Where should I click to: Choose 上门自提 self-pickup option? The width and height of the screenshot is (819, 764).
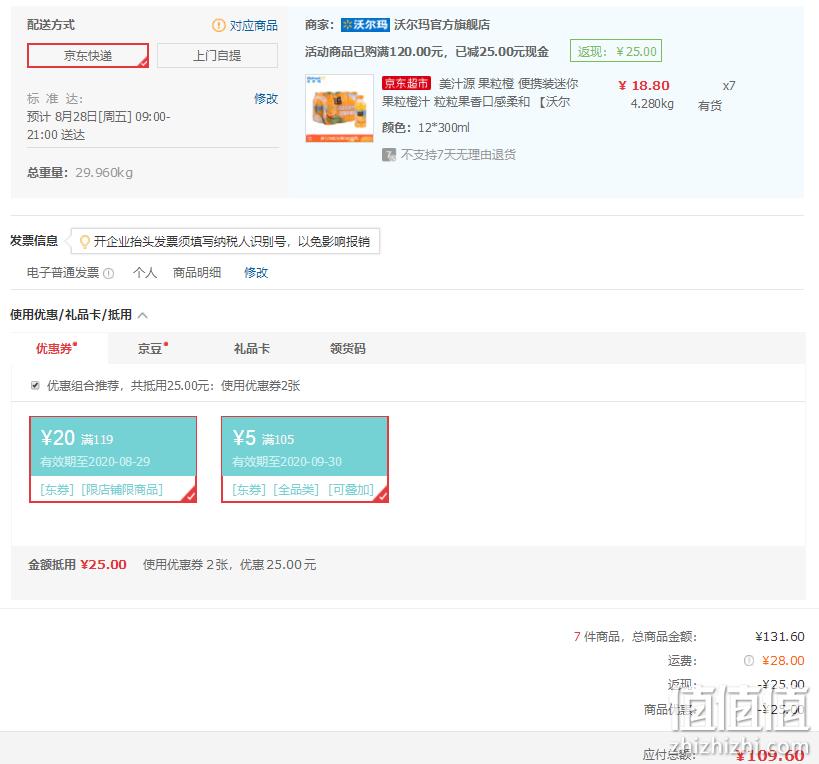217,55
